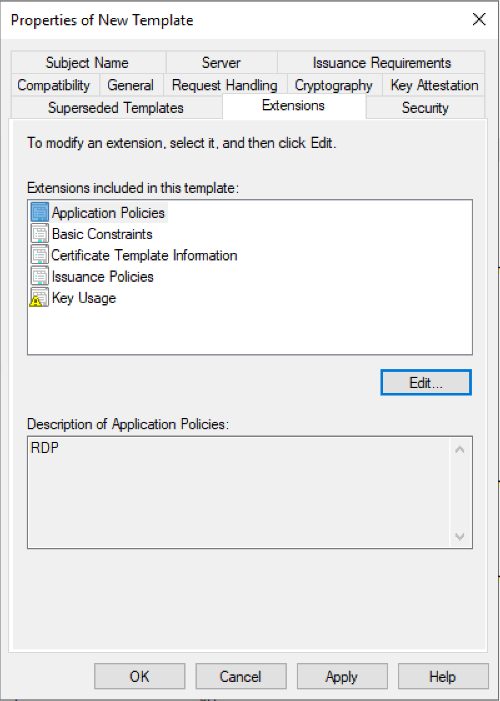Click the Basic Constraints extension icon

pyautogui.click(x=39, y=234)
